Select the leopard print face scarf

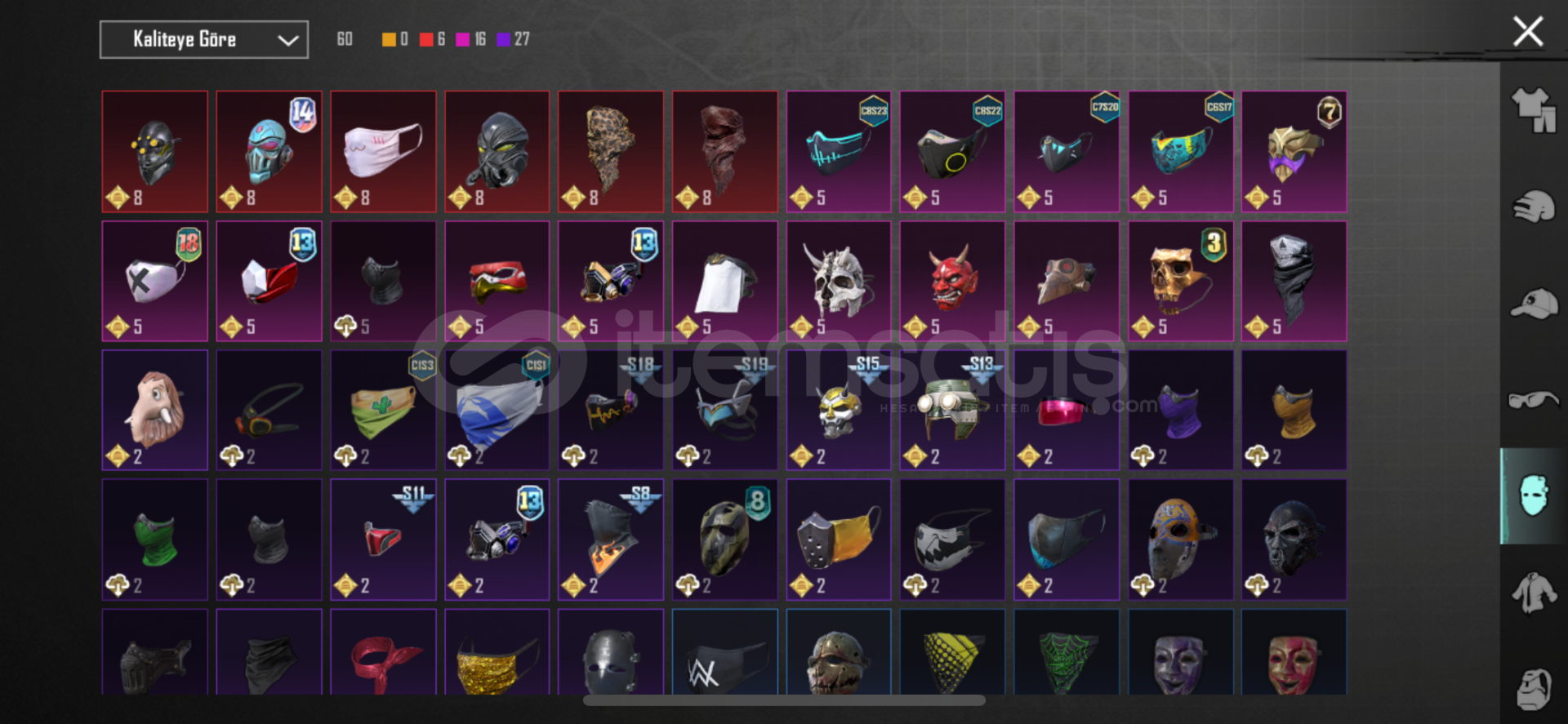pyautogui.click(x=611, y=152)
